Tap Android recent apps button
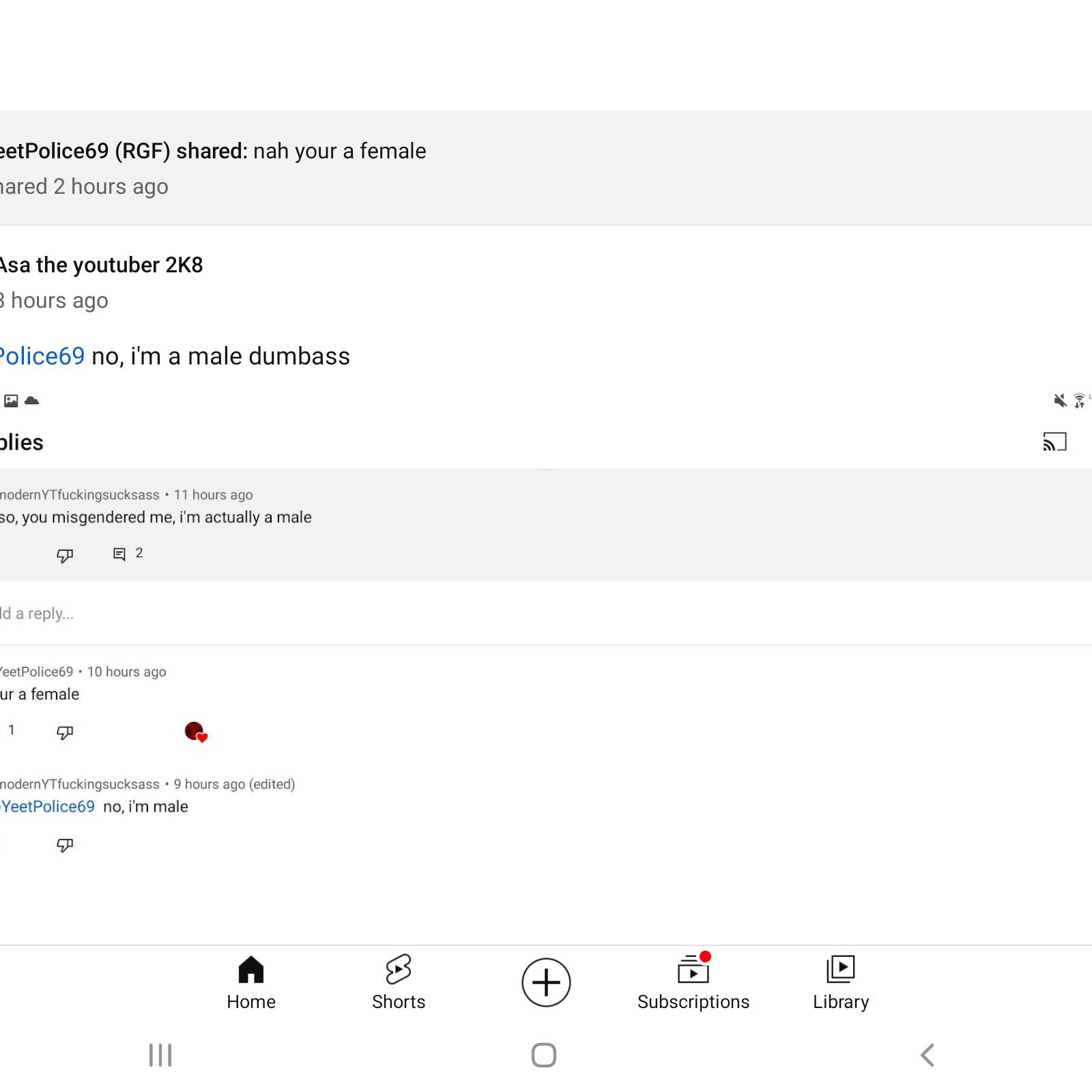The width and height of the screenshot is (1092, 1092). click(160, 1055)
